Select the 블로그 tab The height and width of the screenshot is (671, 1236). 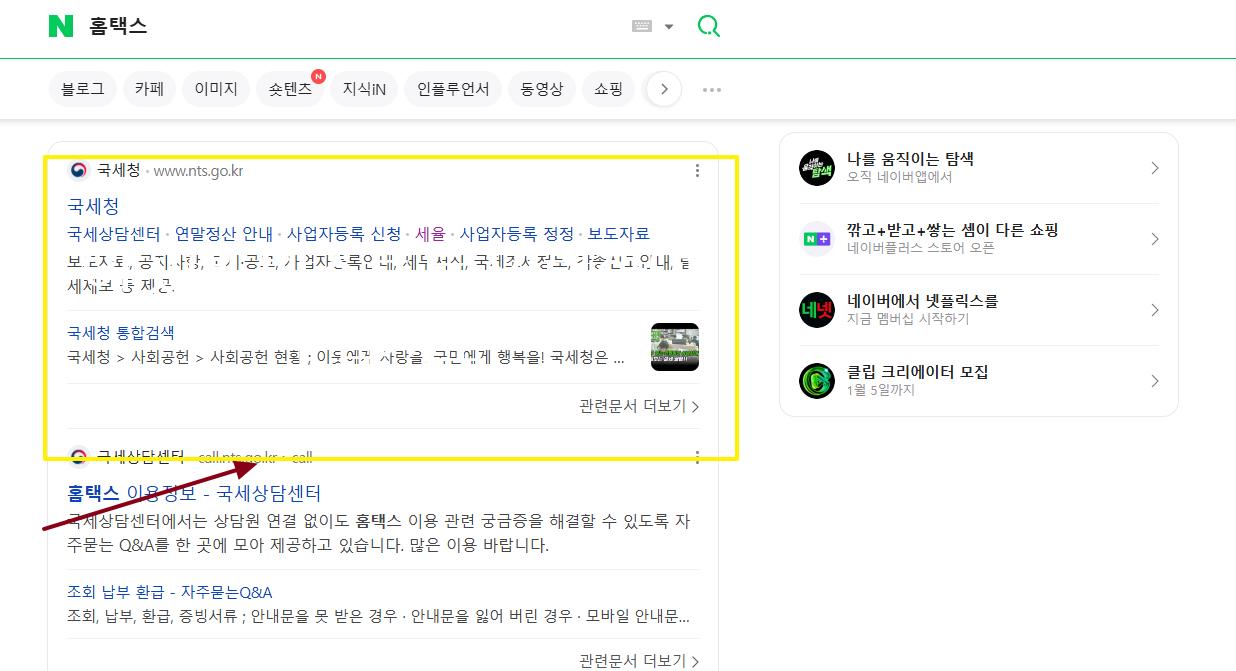point(83,89)
